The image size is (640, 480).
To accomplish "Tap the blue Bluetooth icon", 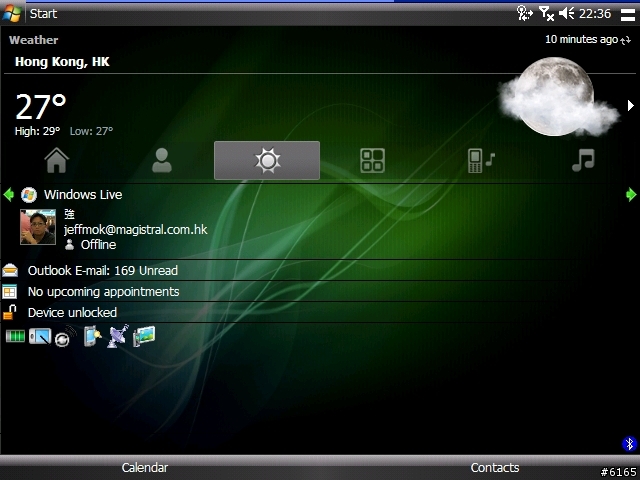I will [x=629, y=444].
